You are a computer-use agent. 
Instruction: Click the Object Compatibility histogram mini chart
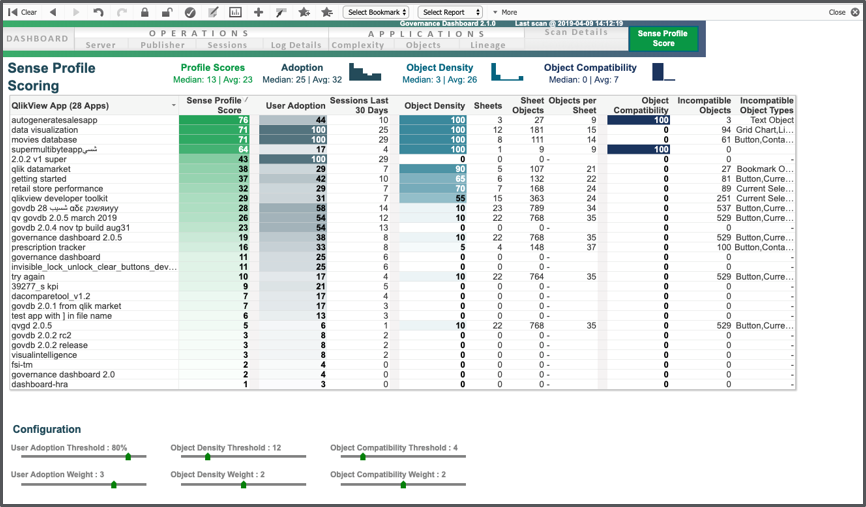[663, 72]
